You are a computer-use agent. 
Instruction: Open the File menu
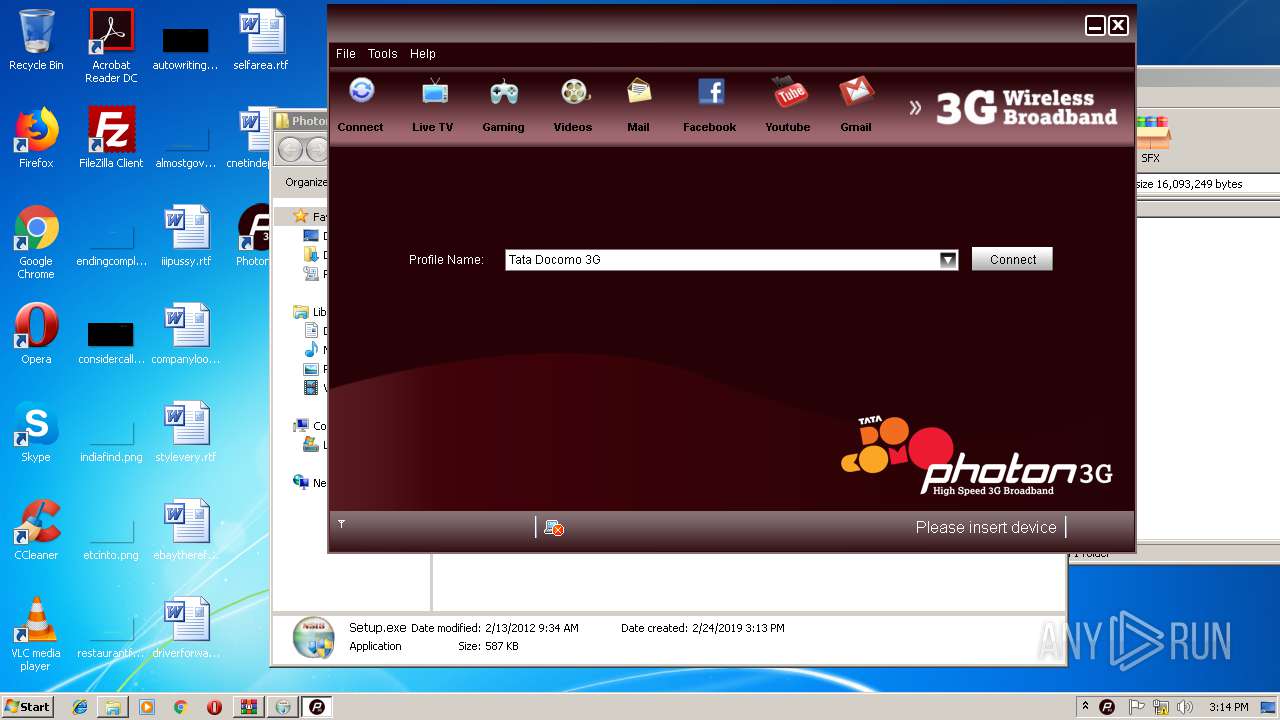click(346, 54)
